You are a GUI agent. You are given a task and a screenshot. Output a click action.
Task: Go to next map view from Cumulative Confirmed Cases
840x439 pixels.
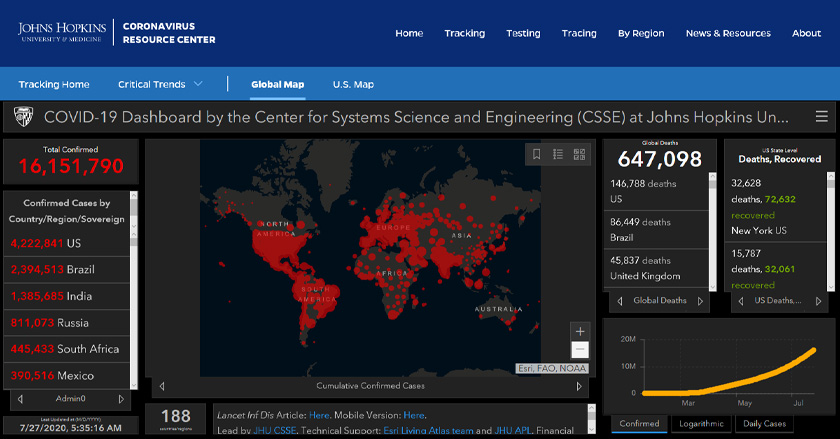pyautogui.click(x=579, y=386)
